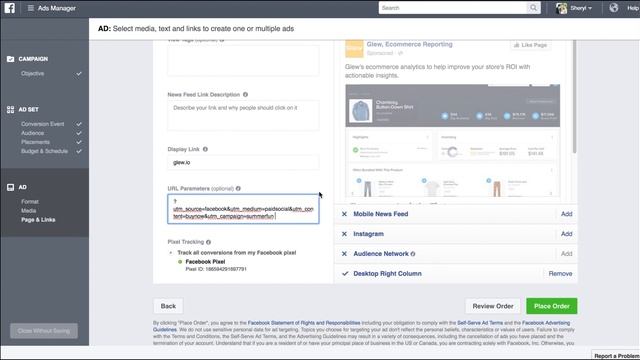
Task: Go to Audience step in sidebar
Action: 33,133
